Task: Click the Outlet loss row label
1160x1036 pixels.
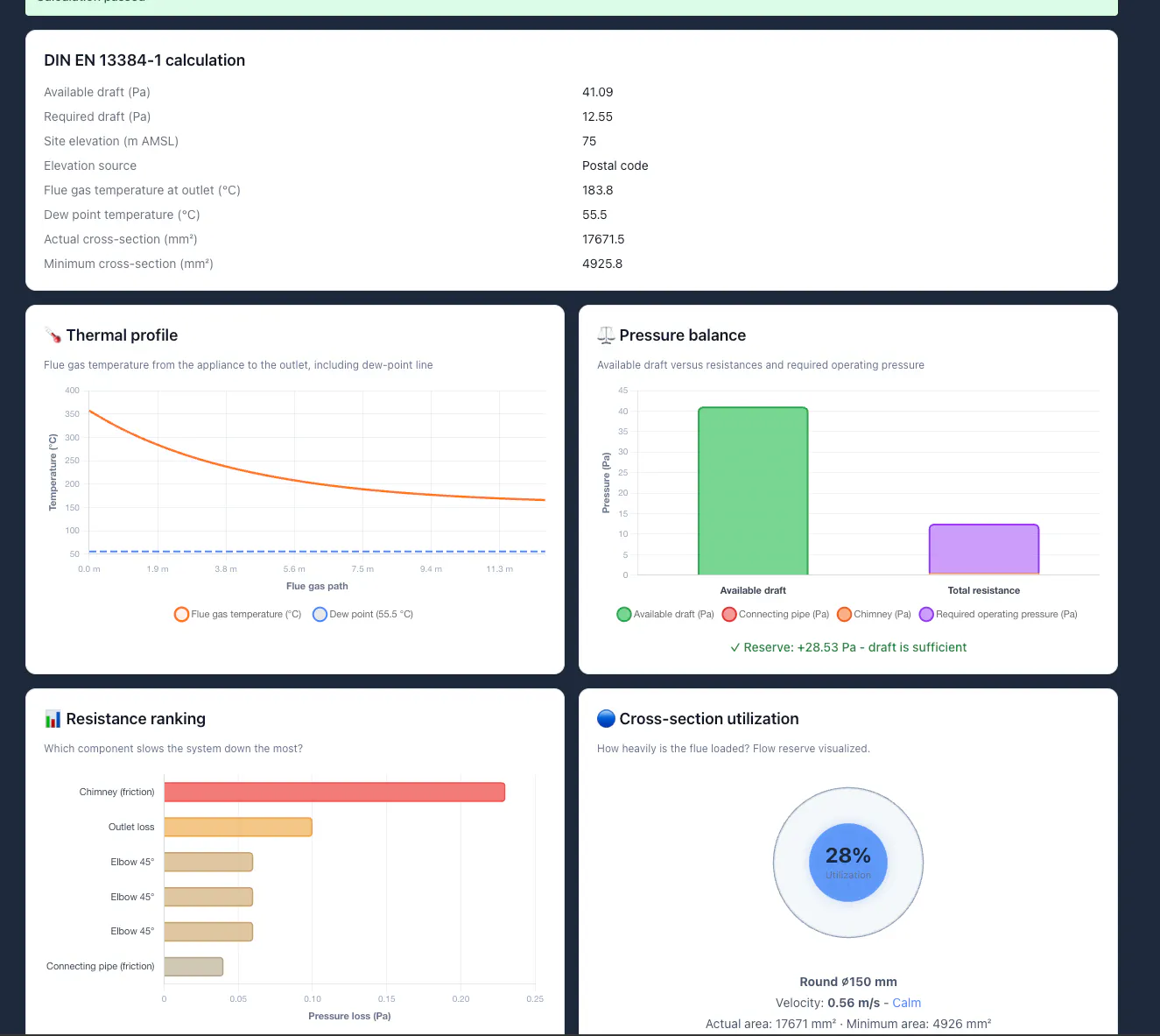Action: point(131,827)
